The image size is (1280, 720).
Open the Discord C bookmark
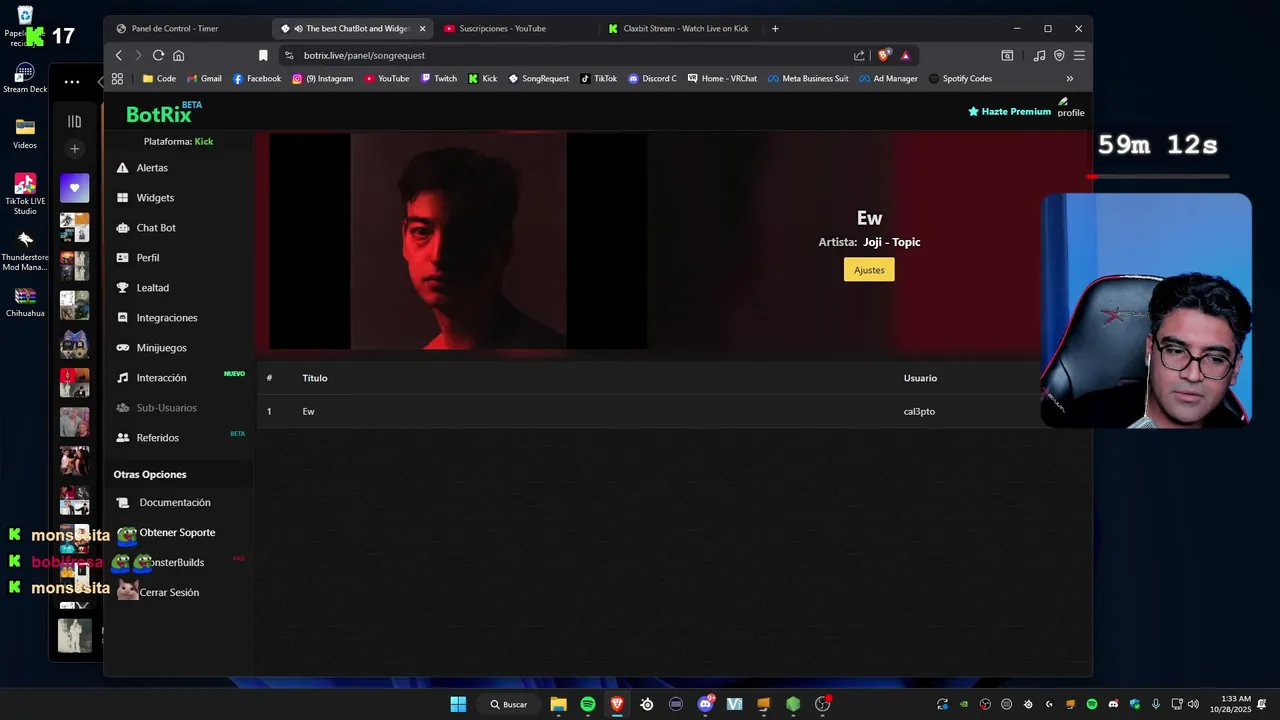tap(652, 78)
